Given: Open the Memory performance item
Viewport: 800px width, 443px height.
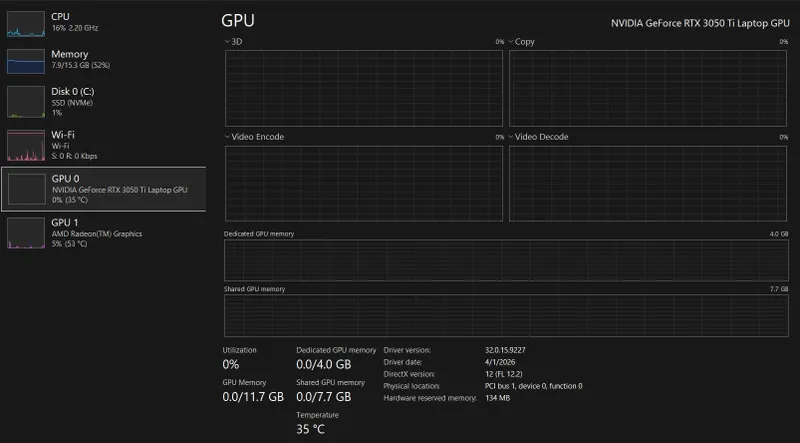Looking at the screenshot, I should (104, 61).
